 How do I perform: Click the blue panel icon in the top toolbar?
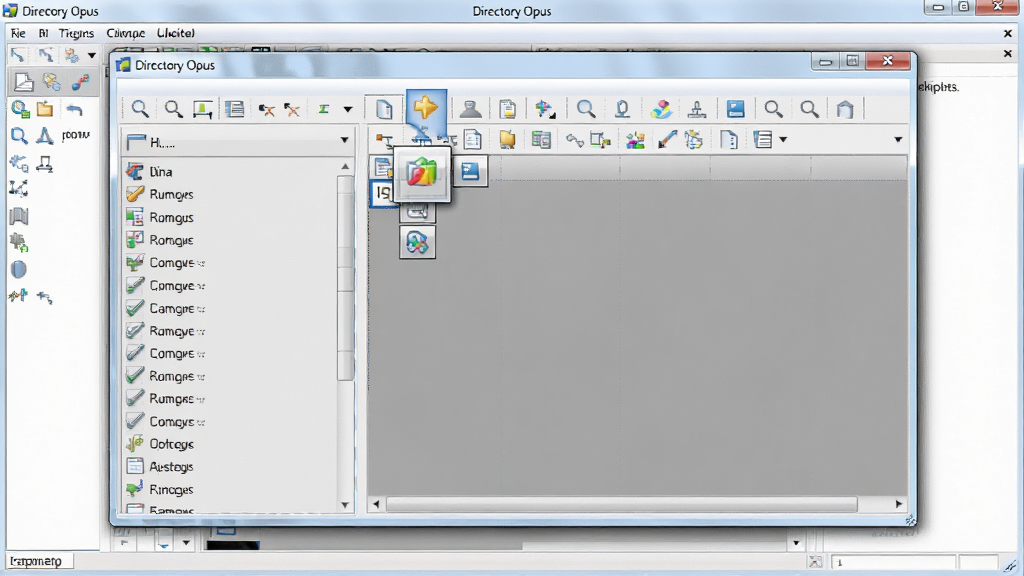click(735, 108)
